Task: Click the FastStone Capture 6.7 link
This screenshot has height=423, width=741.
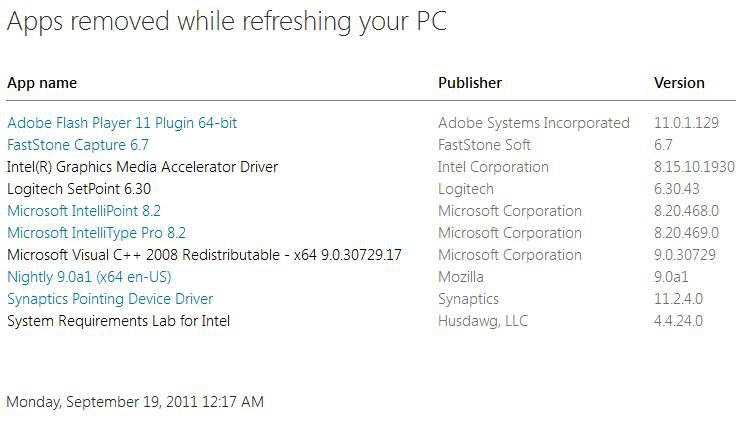Action: click(78, 145)
